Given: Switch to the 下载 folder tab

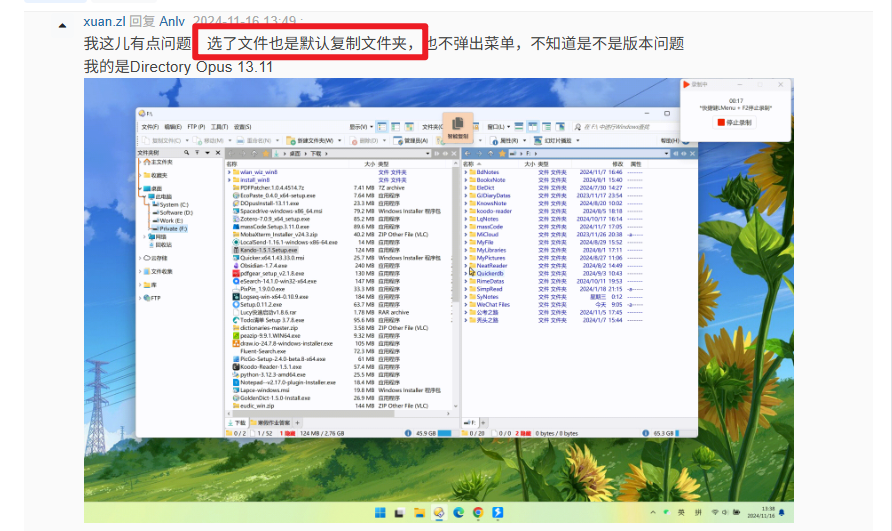Looking at the screenshot, I should [237, 423].
